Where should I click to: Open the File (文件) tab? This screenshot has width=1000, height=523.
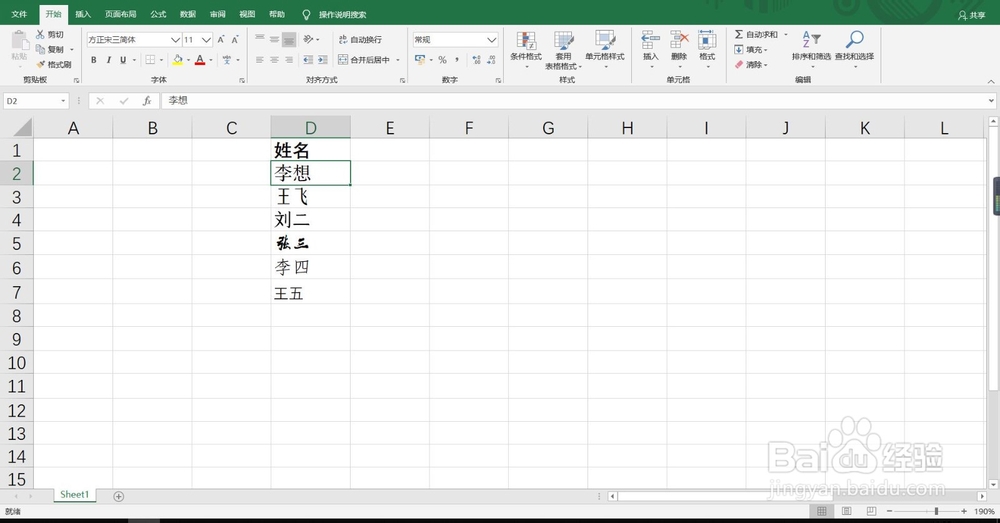click(19, 14)
